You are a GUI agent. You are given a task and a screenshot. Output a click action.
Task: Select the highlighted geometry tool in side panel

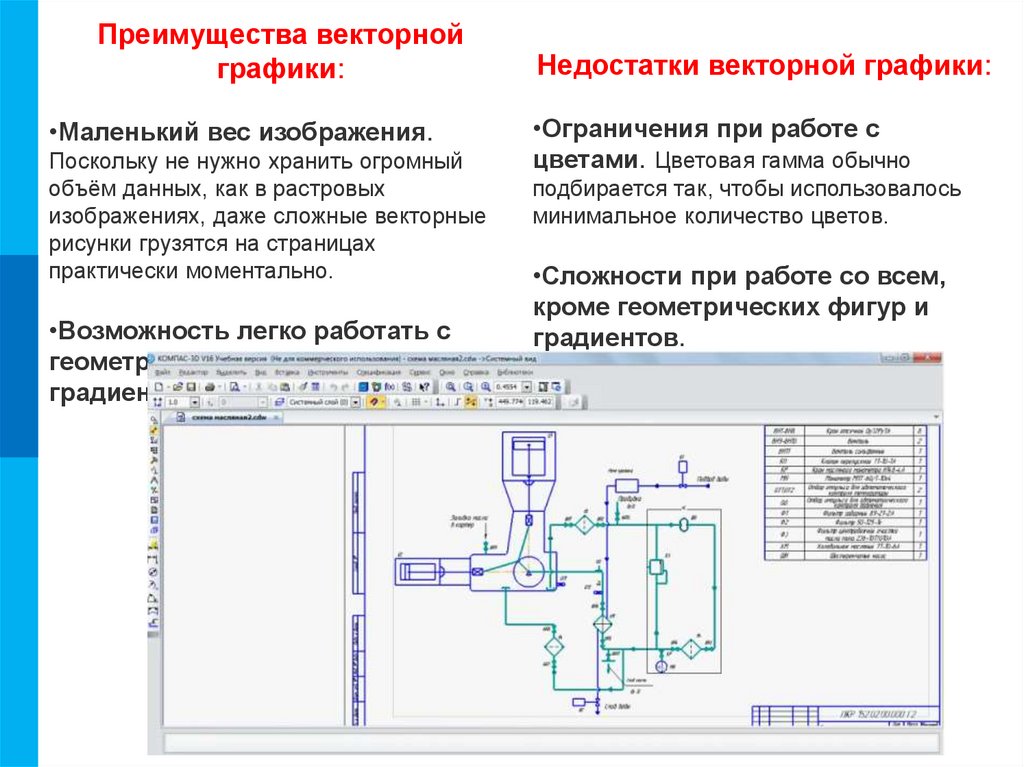tap(154, 430)
